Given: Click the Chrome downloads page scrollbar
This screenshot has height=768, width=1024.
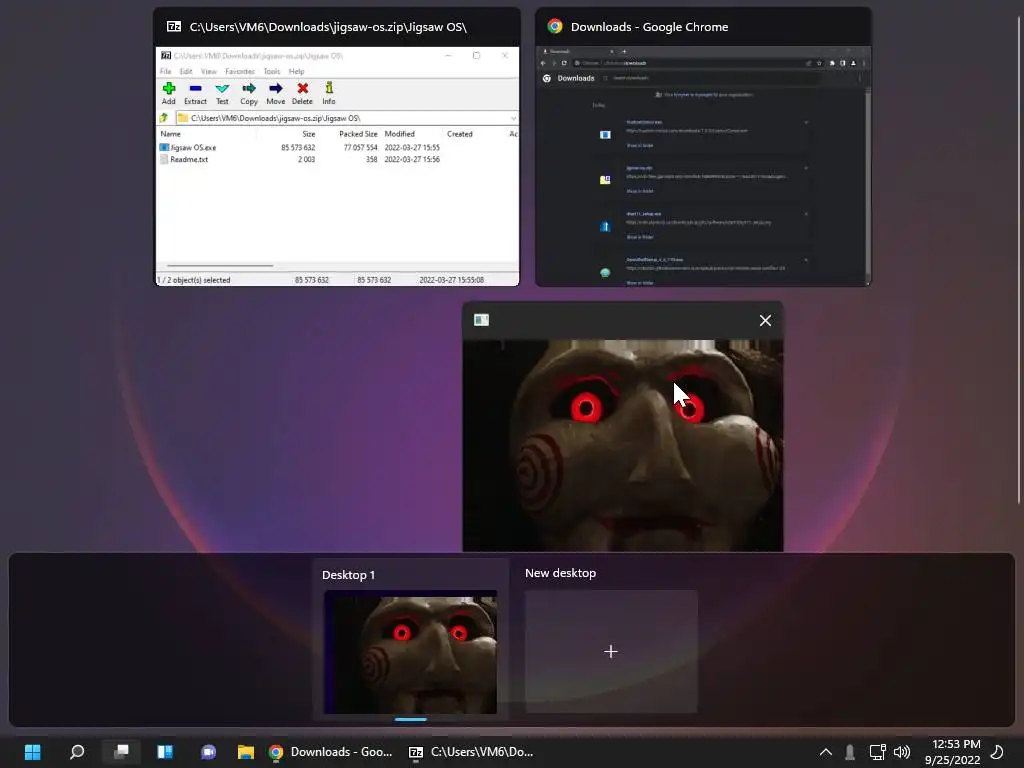Looking at the screenshot, I should coord(868,183).
